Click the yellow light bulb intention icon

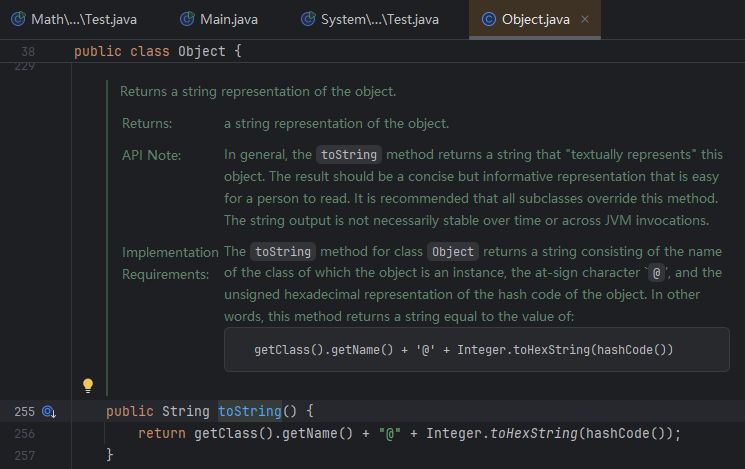pyautogui.click(x=87, y=385)
